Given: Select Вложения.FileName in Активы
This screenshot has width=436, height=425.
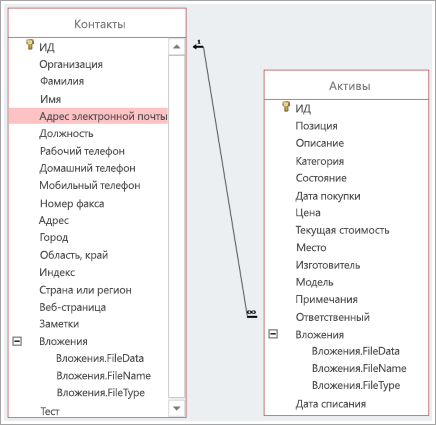Looking at the screenshot, I should click(x=359, y=368).
